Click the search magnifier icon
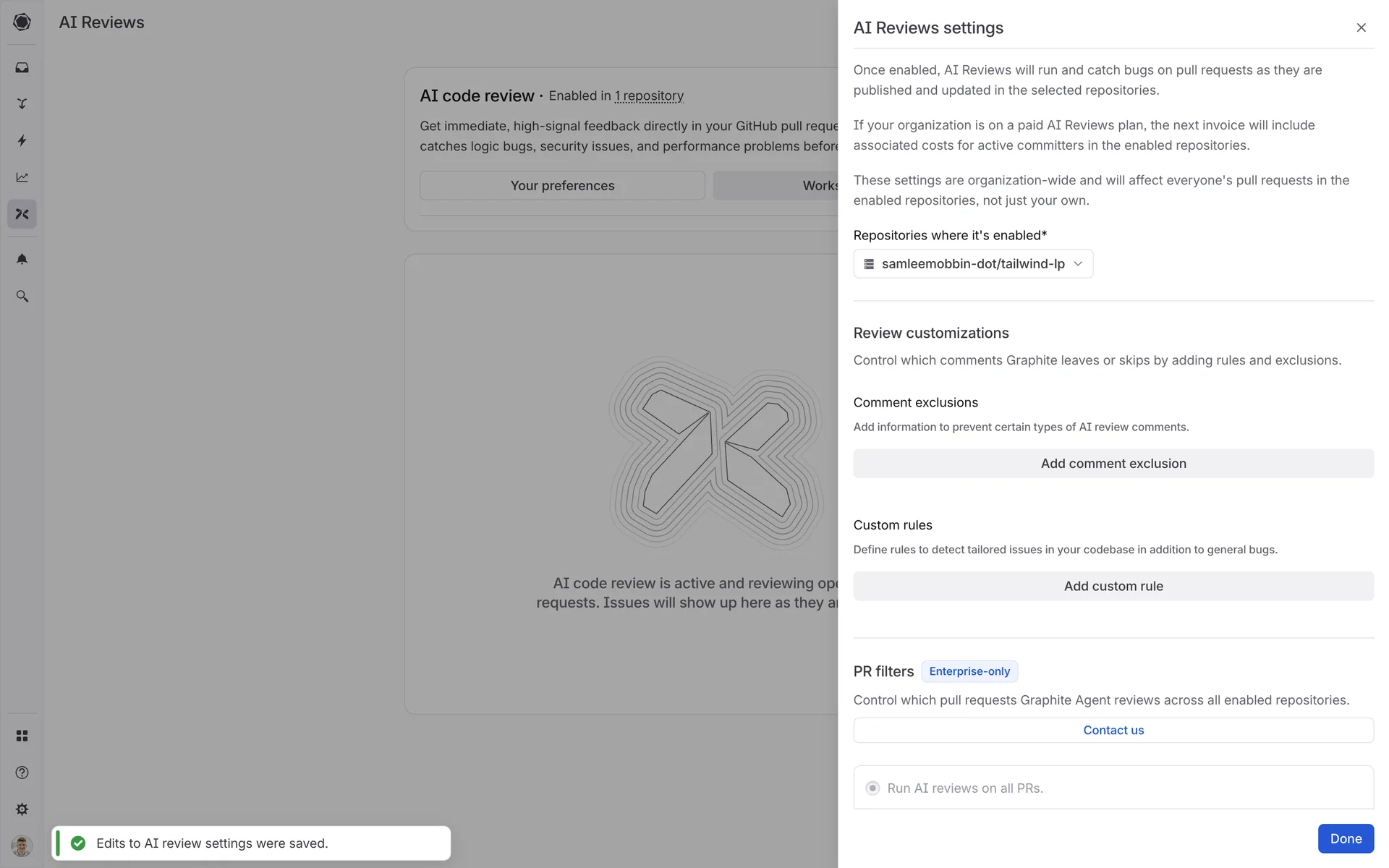Screen dimensions: 1389x868 pyautogui.click(x=22, y=296)
